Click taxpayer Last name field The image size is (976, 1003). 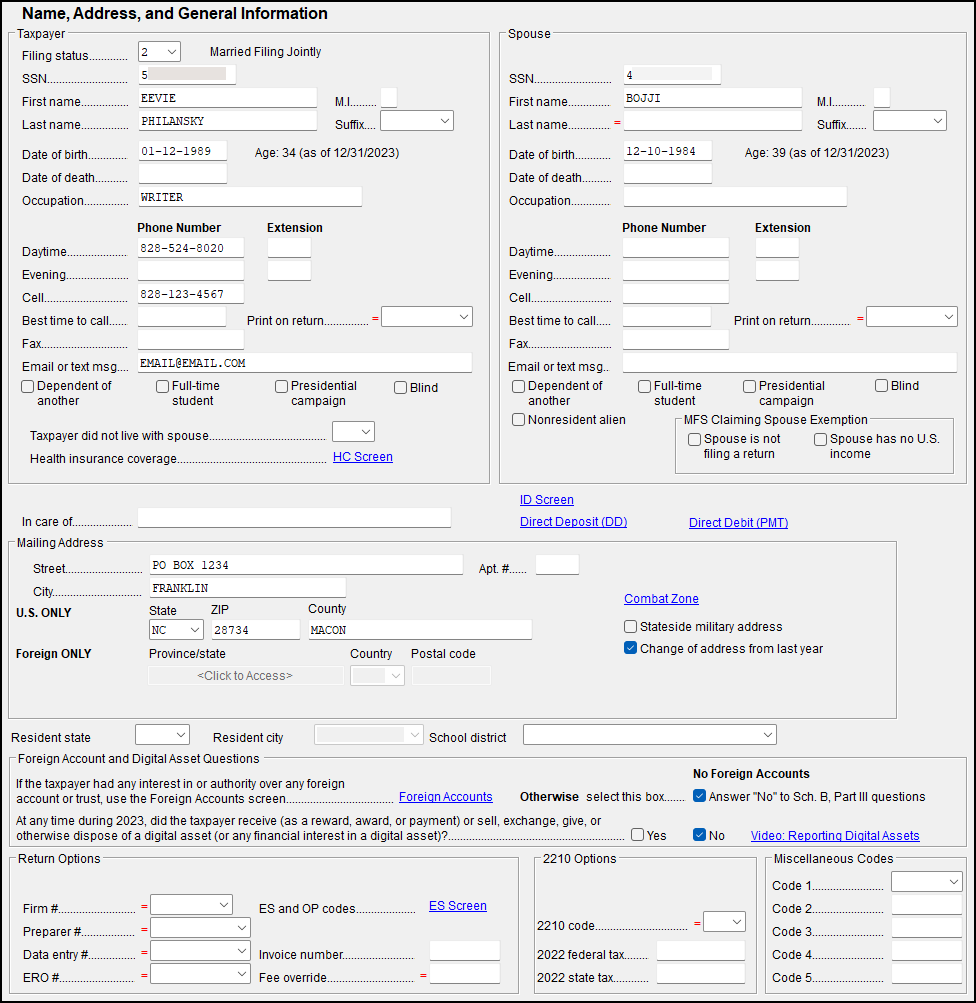pos(228,121)
